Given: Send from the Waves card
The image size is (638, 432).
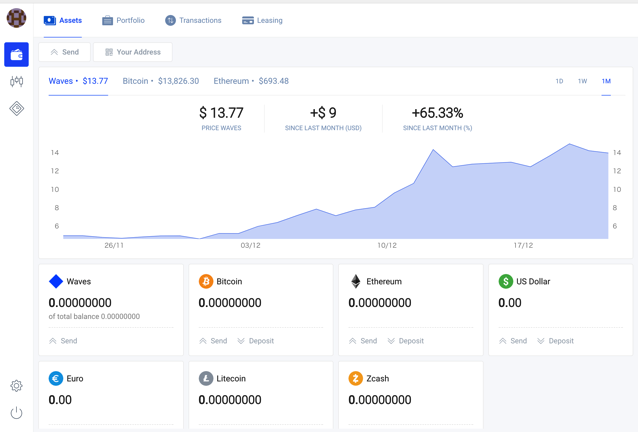Looking at the screenshot, I should tap(63, 341).
